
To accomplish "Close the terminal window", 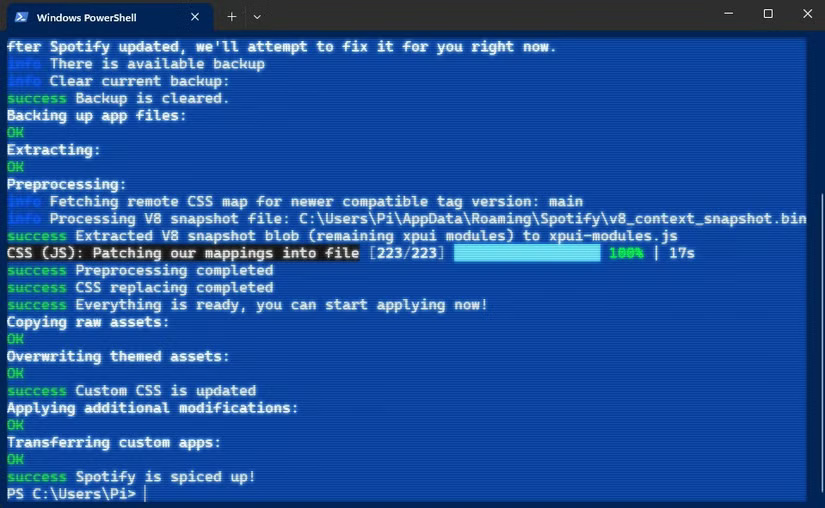I will coord(808,14).
